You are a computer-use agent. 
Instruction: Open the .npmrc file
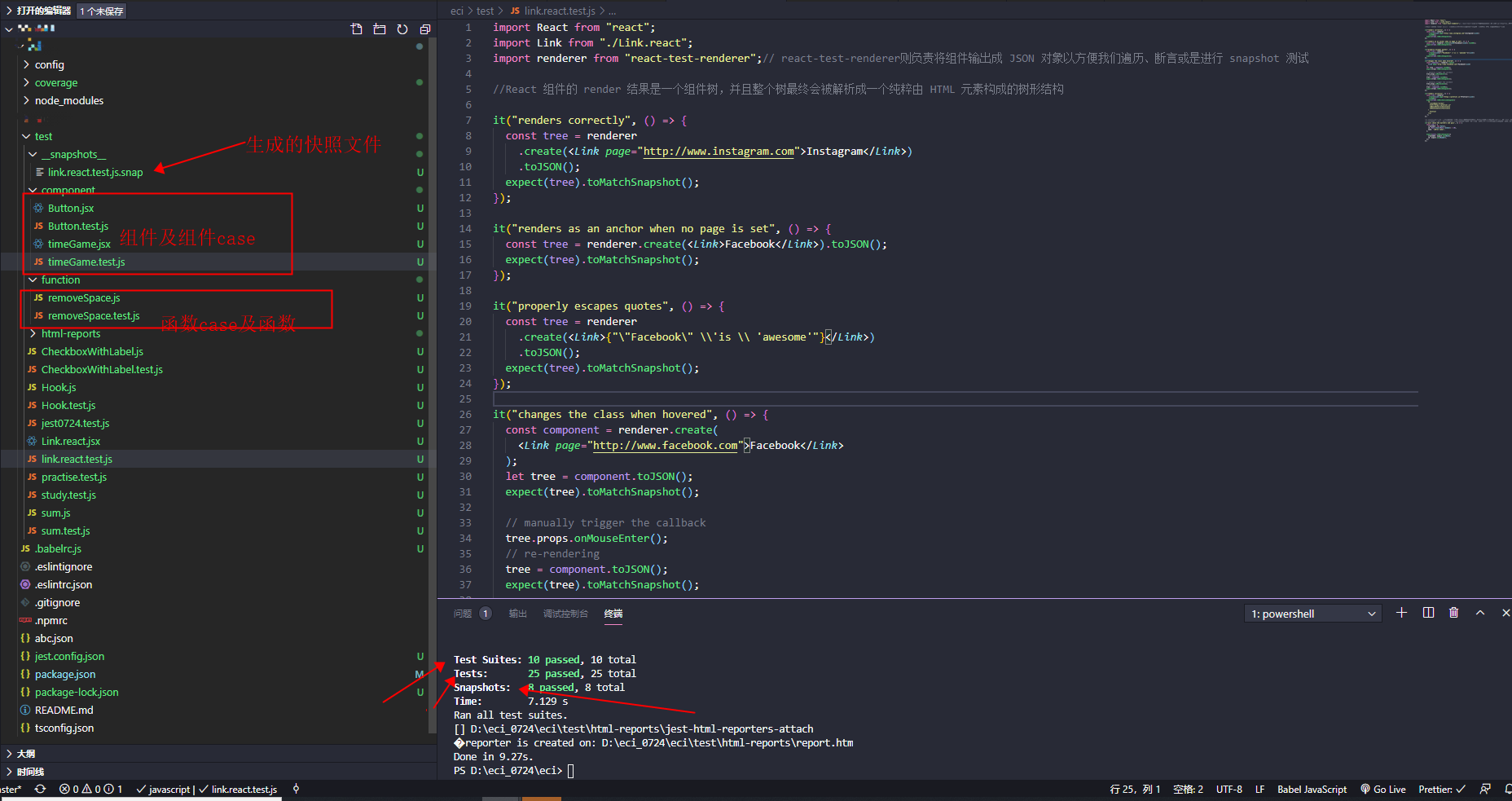pyautogui.click(x=51, y=620)
